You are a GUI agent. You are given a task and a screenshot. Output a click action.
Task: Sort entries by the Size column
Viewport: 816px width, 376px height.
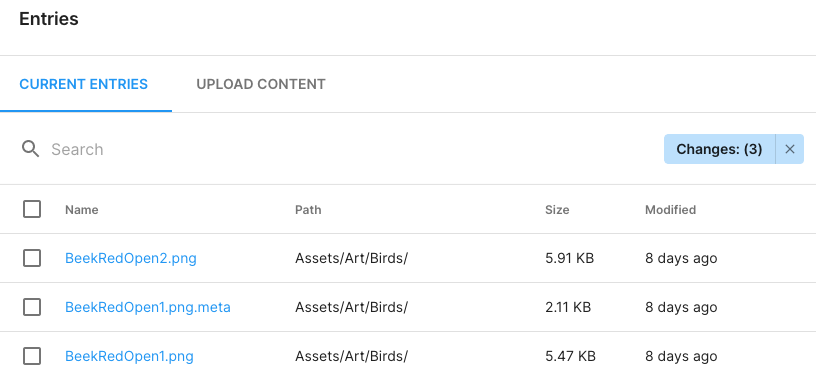[x=557, y=210]
